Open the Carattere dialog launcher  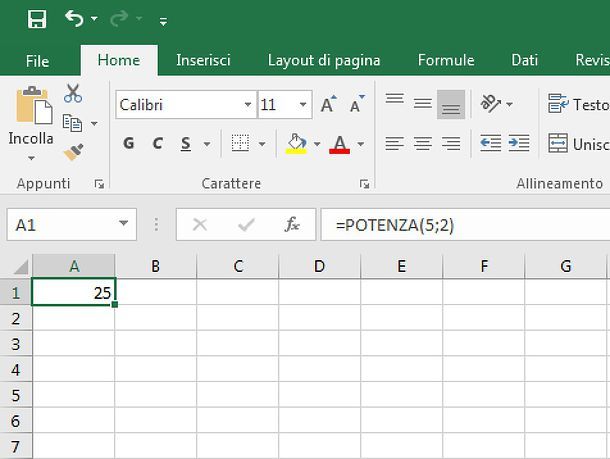[x=365, y=184]
